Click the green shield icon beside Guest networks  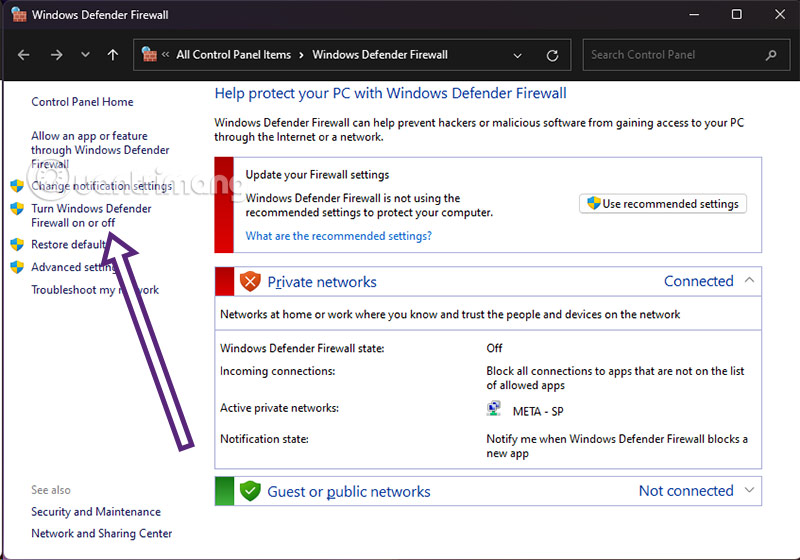click(x=250, y=491)
